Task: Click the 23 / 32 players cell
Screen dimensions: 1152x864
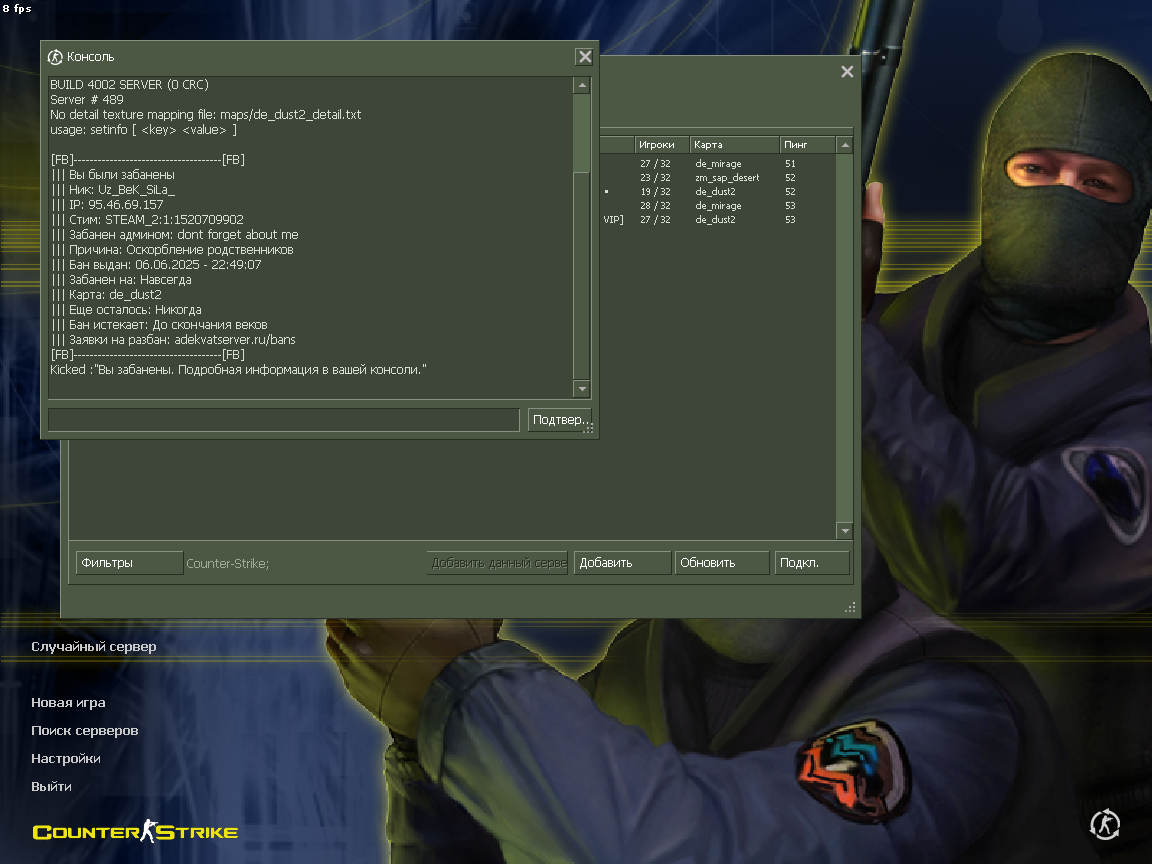Action: (655, 178)
